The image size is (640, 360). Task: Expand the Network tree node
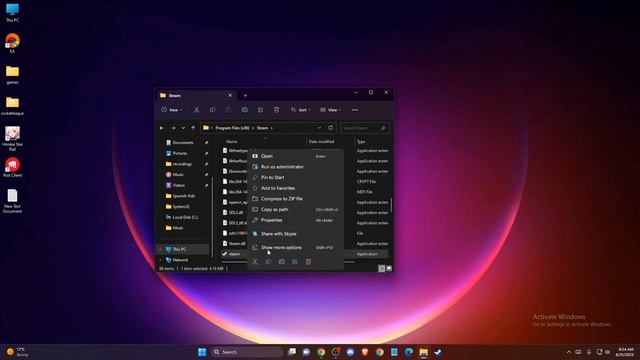click(160, 260)
